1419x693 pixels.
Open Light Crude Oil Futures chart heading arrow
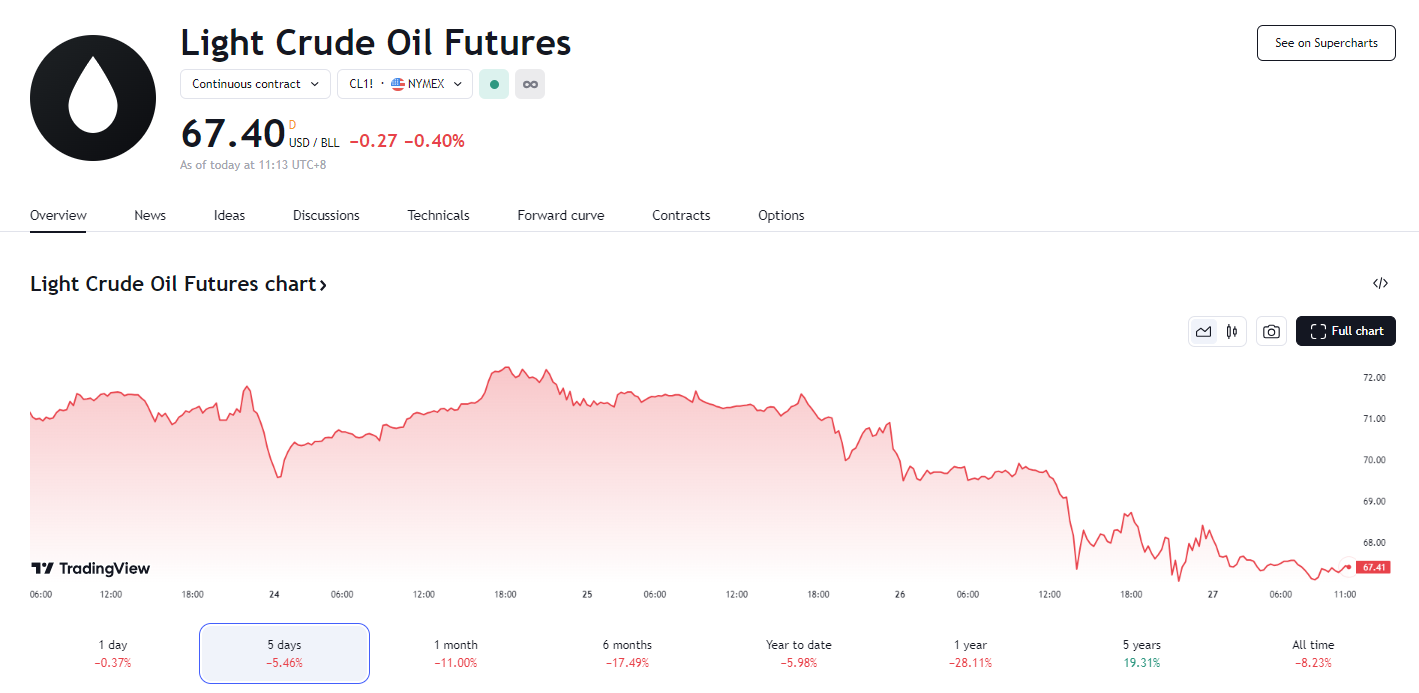322,285
